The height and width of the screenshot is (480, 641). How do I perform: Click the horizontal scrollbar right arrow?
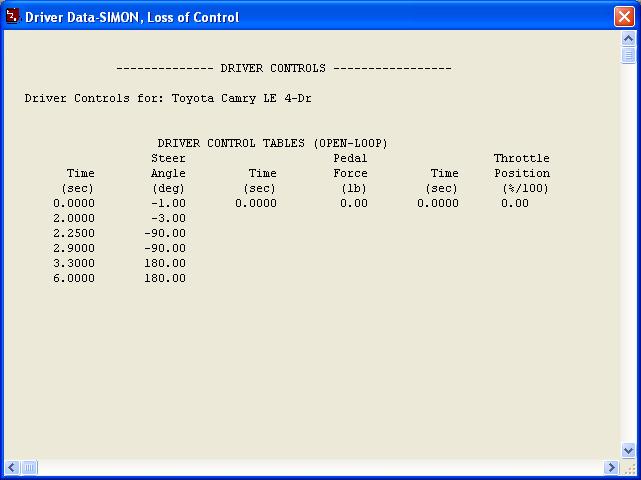(611, 467)
